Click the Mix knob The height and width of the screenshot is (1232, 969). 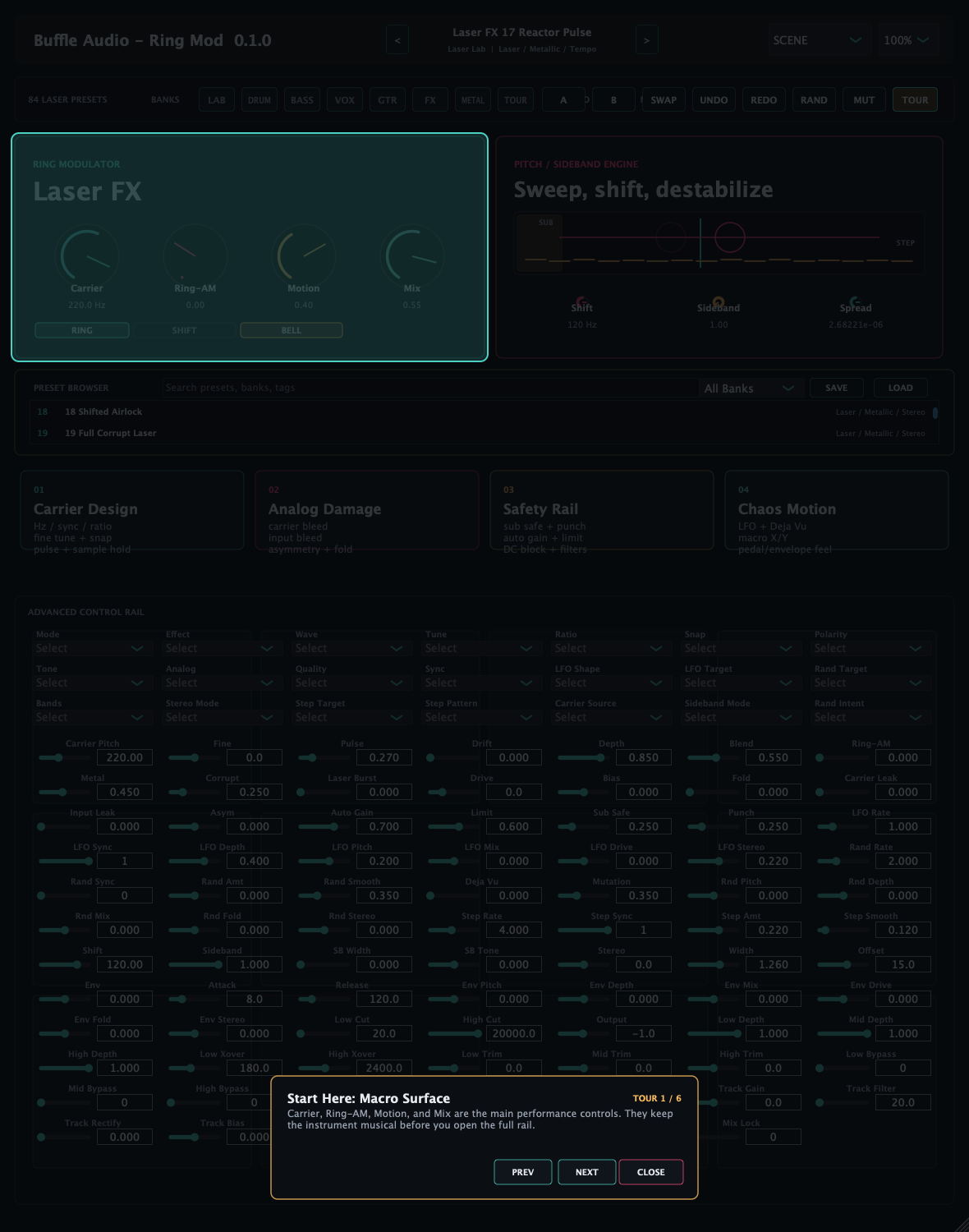[412, 255]
